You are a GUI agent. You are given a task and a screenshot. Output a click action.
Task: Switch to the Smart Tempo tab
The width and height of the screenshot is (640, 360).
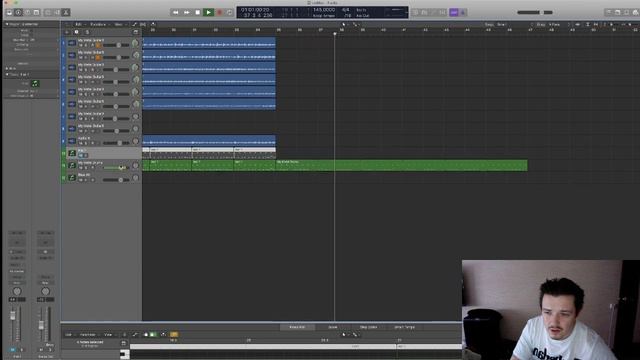coord(404,327)
